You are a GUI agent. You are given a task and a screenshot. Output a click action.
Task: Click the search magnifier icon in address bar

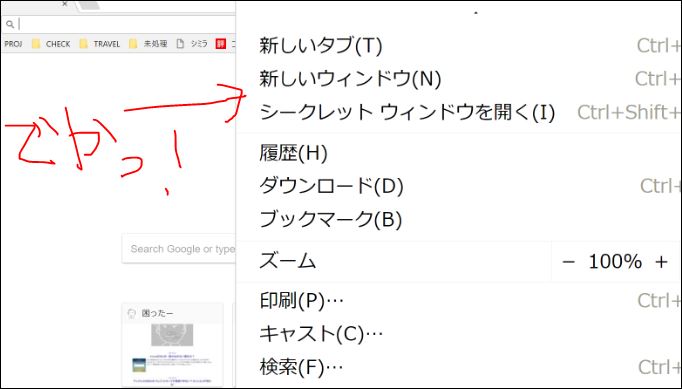tap(10, 24)
